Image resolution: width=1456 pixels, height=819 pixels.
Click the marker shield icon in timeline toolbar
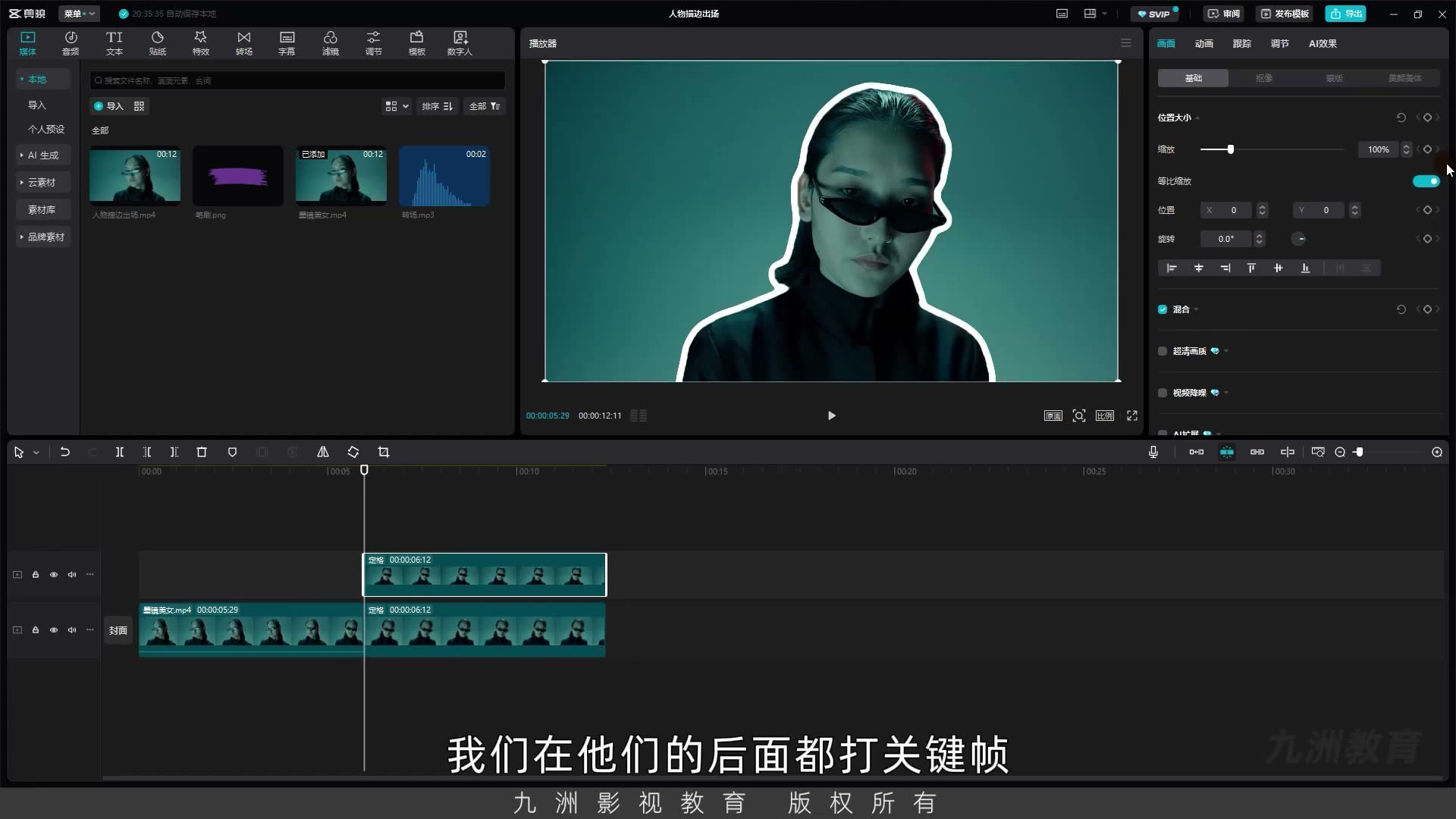(232, 452)
